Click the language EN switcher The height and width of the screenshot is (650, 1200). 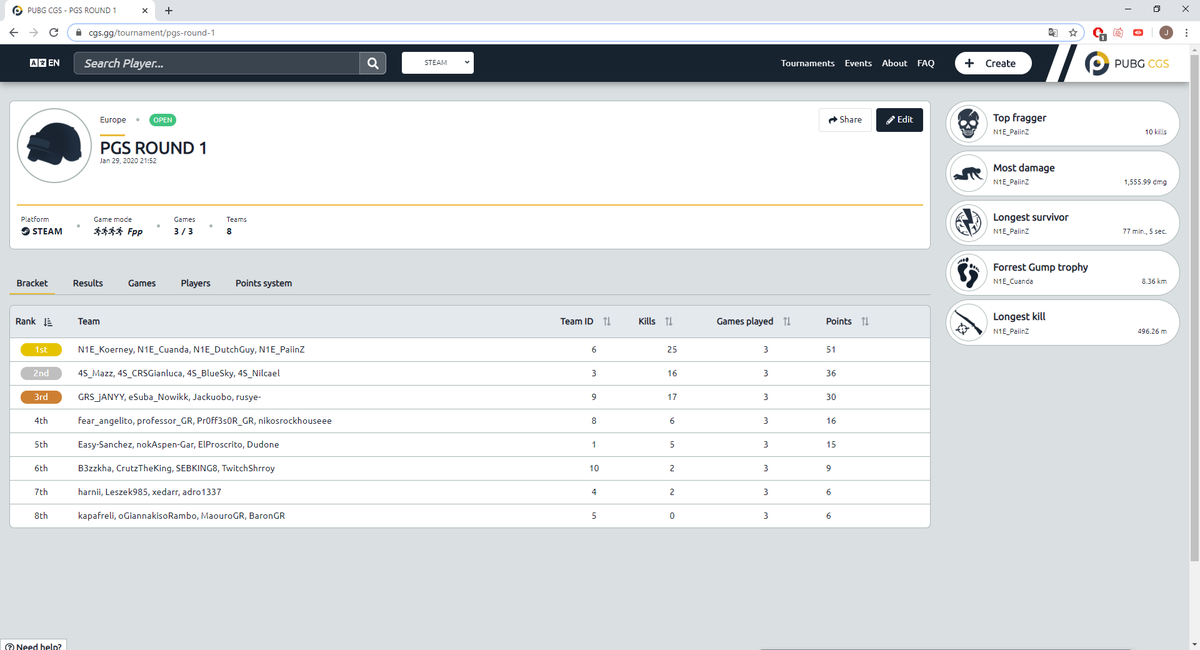[x=44, y=63]
